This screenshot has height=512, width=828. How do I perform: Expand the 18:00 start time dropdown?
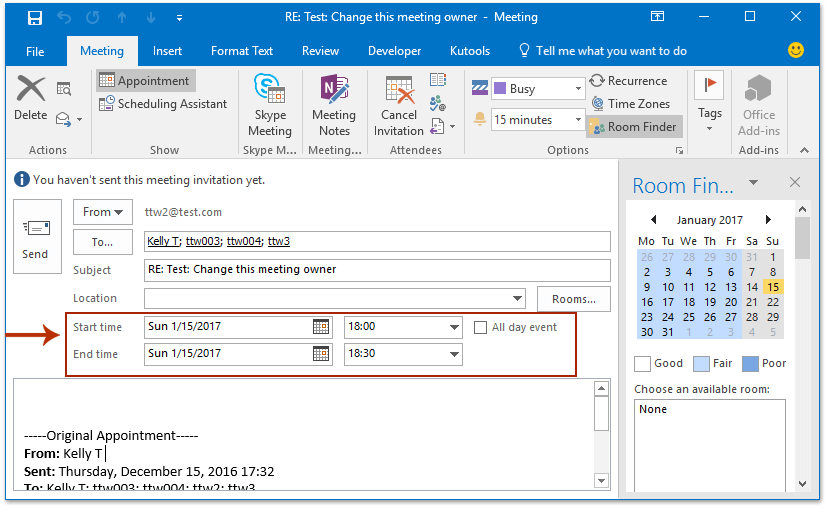click(x=455, y=327)
